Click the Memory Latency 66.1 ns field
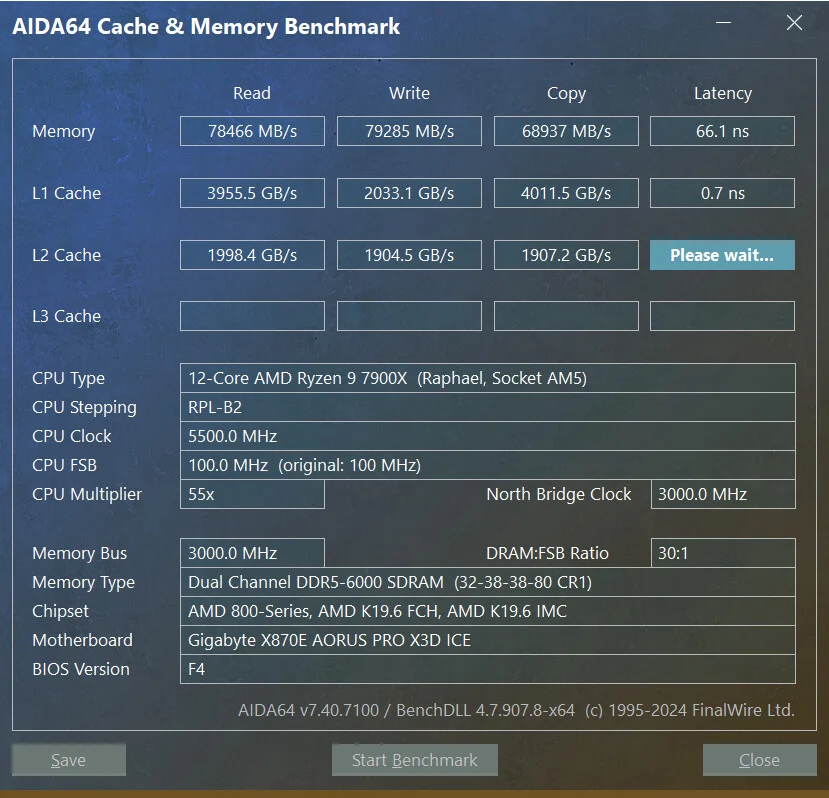 click(722, 131)
